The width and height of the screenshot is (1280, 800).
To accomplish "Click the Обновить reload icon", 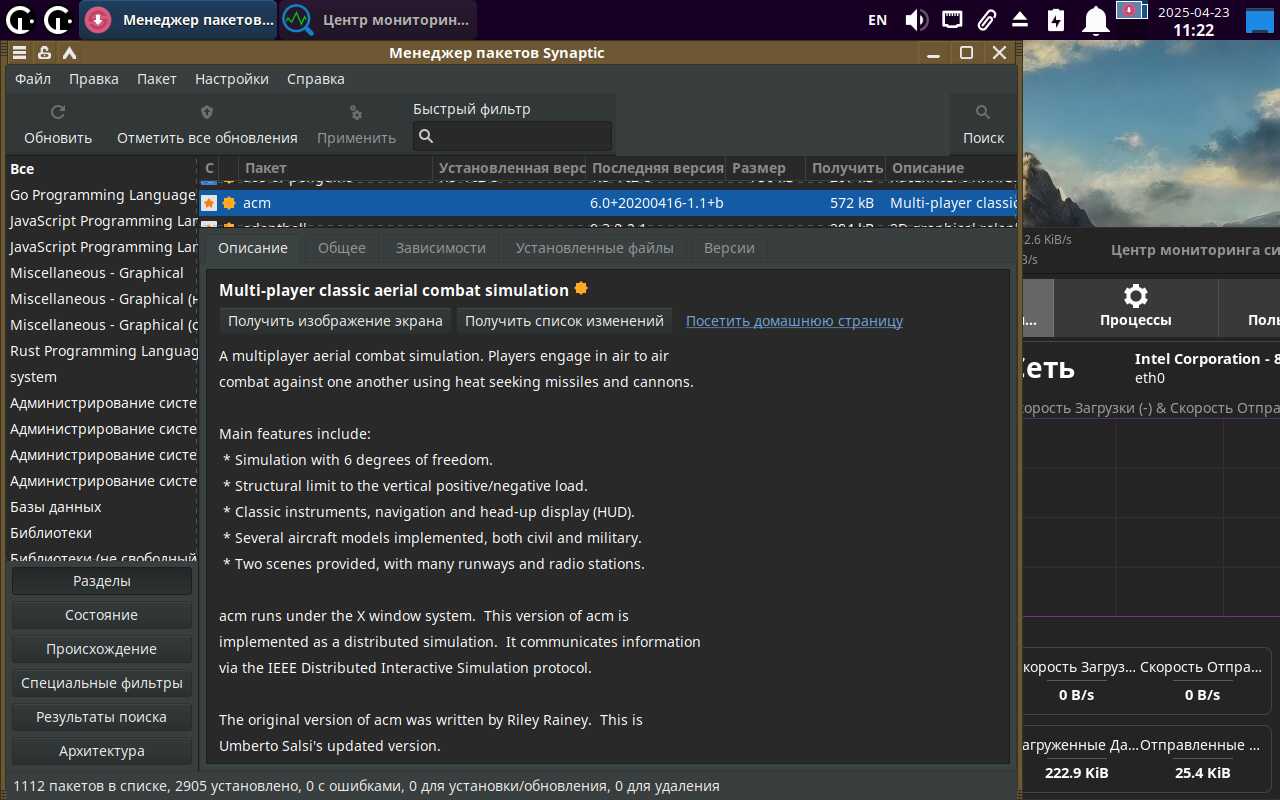I will [x=58, y=113].
